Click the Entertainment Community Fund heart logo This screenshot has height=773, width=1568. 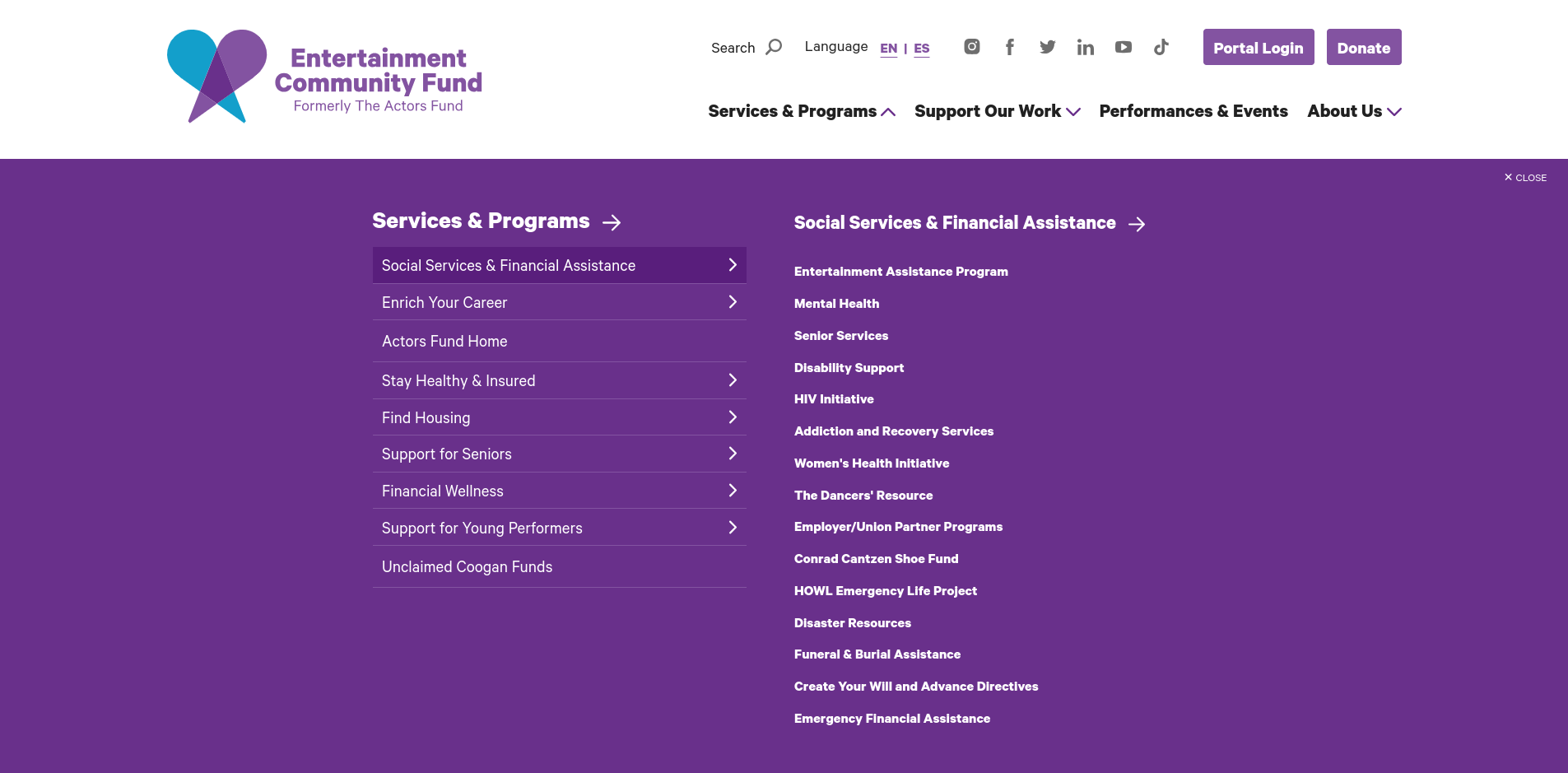click(217, 76)
